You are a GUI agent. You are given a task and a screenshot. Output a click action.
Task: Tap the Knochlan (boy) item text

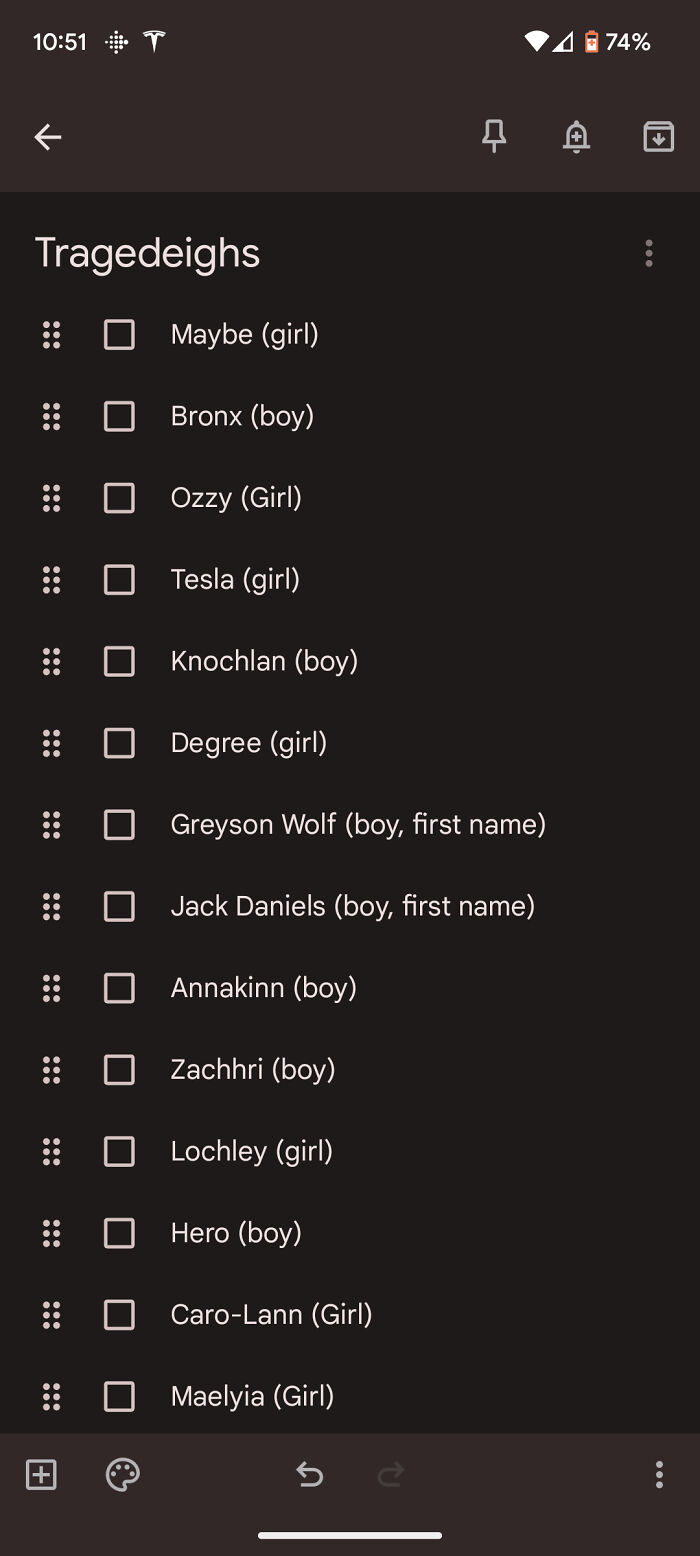pos(264,661)
